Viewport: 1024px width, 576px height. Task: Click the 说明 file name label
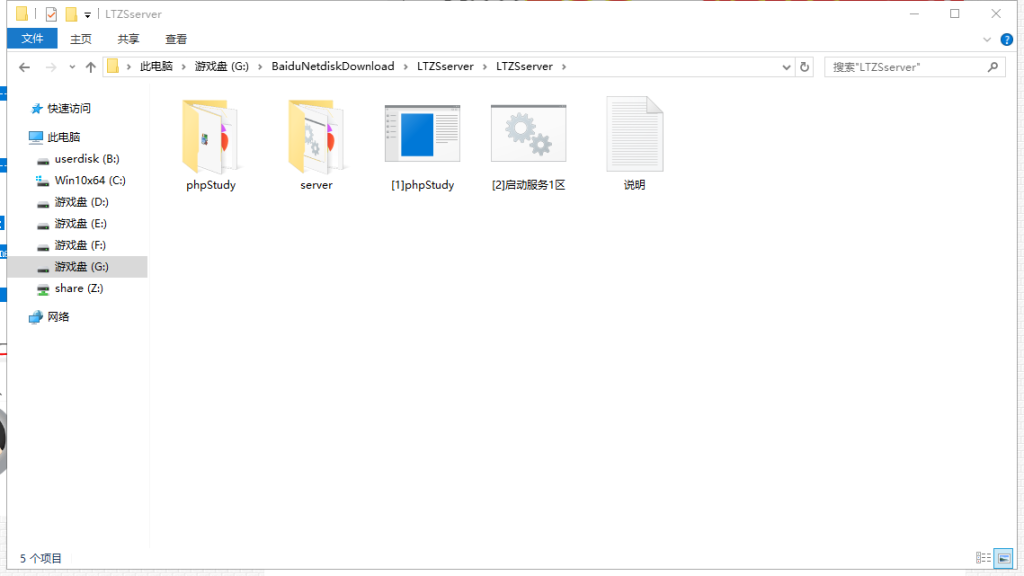click(x=635, y=185)
